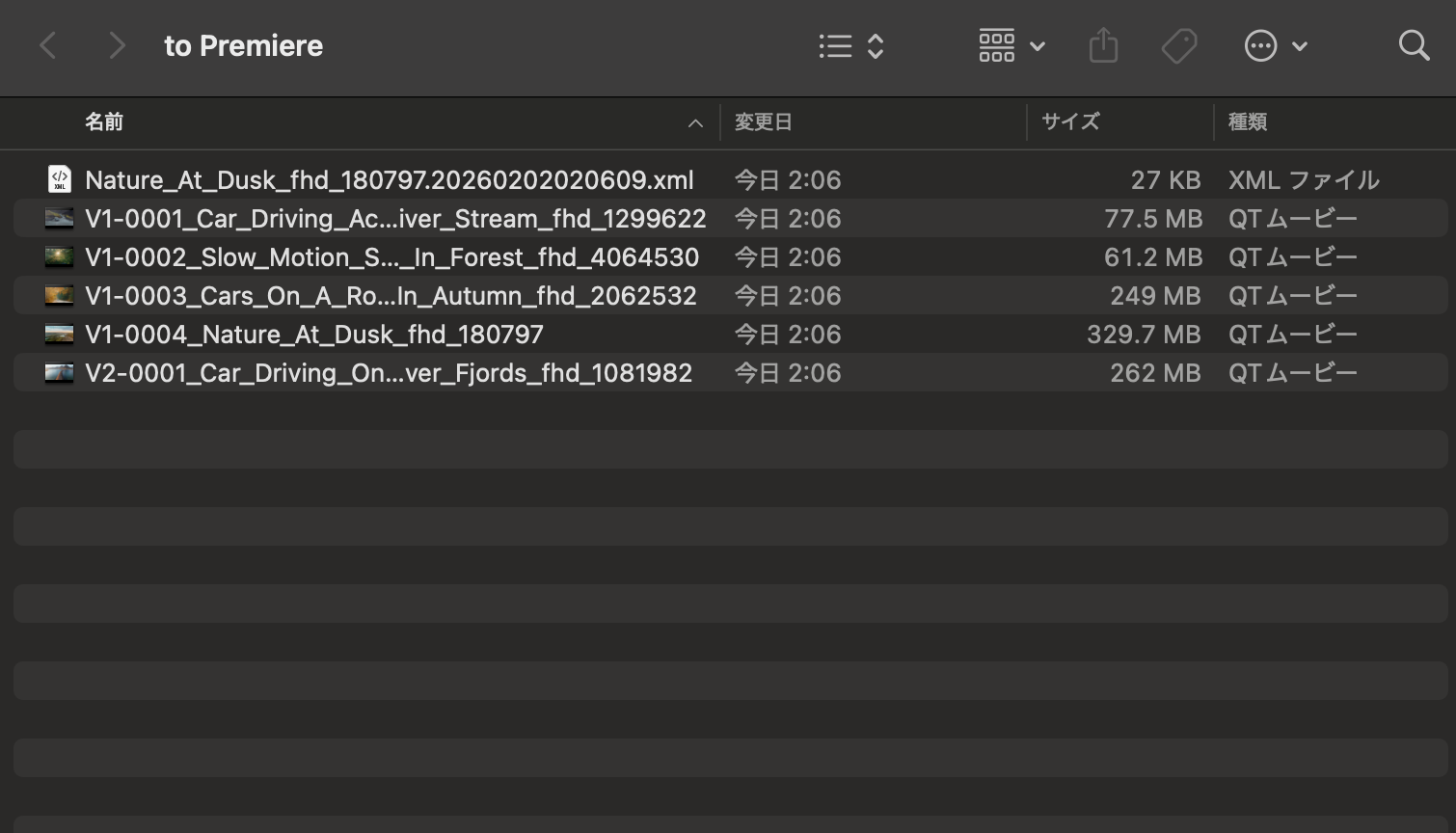Click the tag icon to edit tags
This screenshot has width=1456, height=833.
1178,45
